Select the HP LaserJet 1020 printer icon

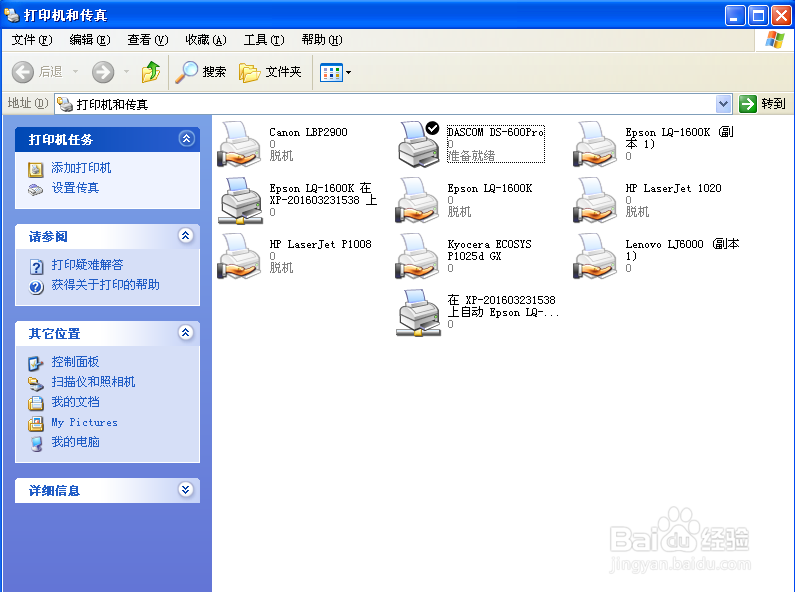pyautogui.click(x=595, y=200)
